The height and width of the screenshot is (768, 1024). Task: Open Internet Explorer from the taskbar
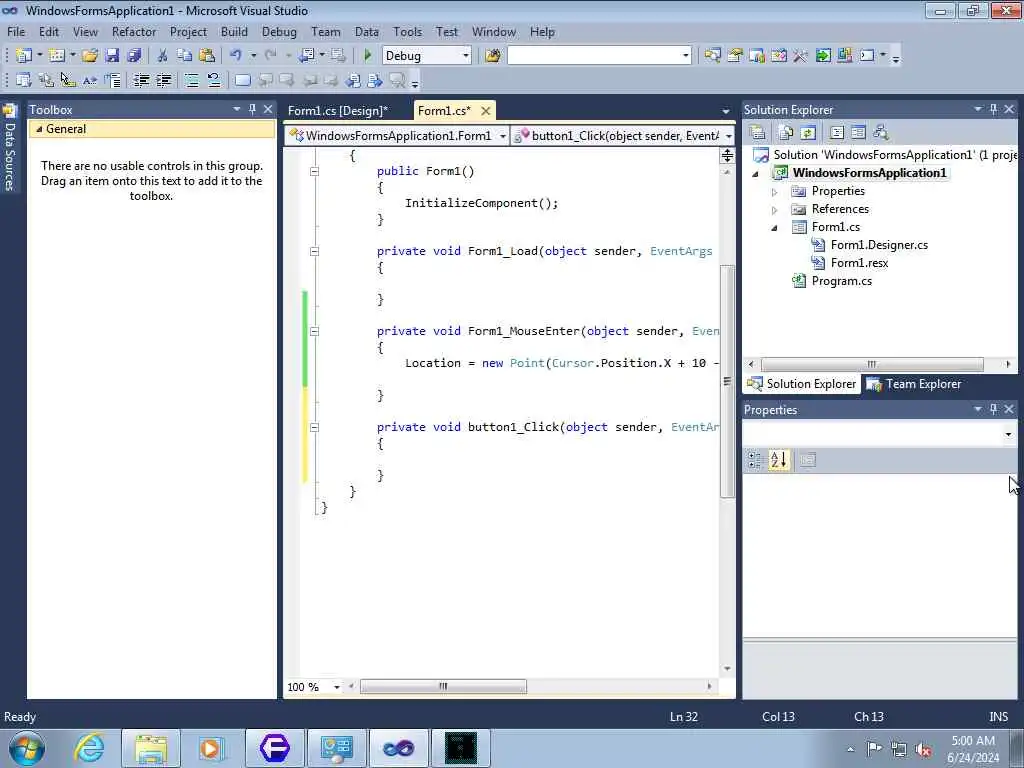click(89, 748)
